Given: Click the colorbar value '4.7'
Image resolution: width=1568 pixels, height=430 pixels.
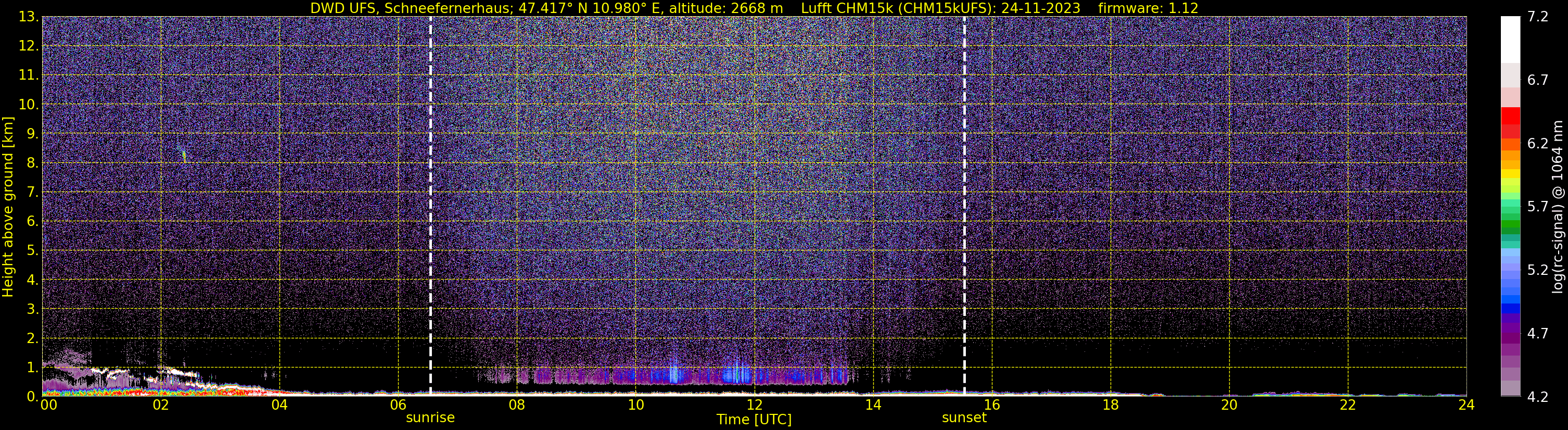Looking at the screenshot, I should point(1538,334).
